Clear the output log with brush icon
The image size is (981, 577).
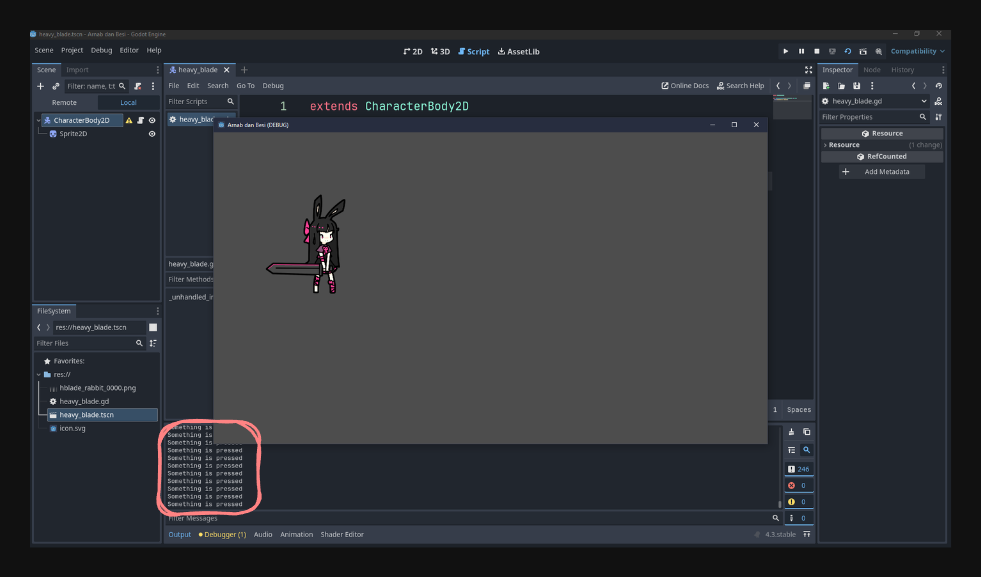pos(791,432)
